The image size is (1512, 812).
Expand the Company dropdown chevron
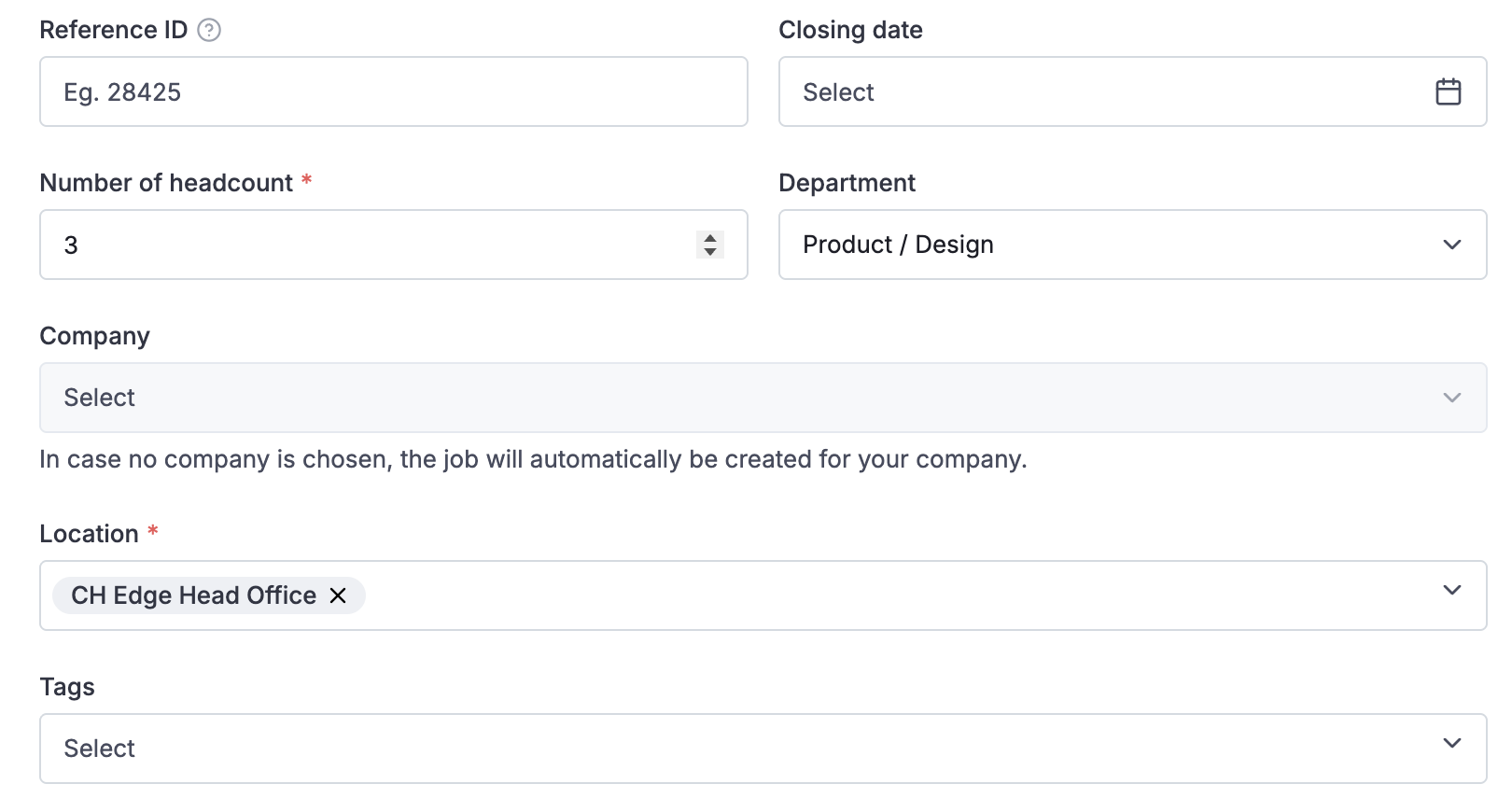(x=1451, y=398)
